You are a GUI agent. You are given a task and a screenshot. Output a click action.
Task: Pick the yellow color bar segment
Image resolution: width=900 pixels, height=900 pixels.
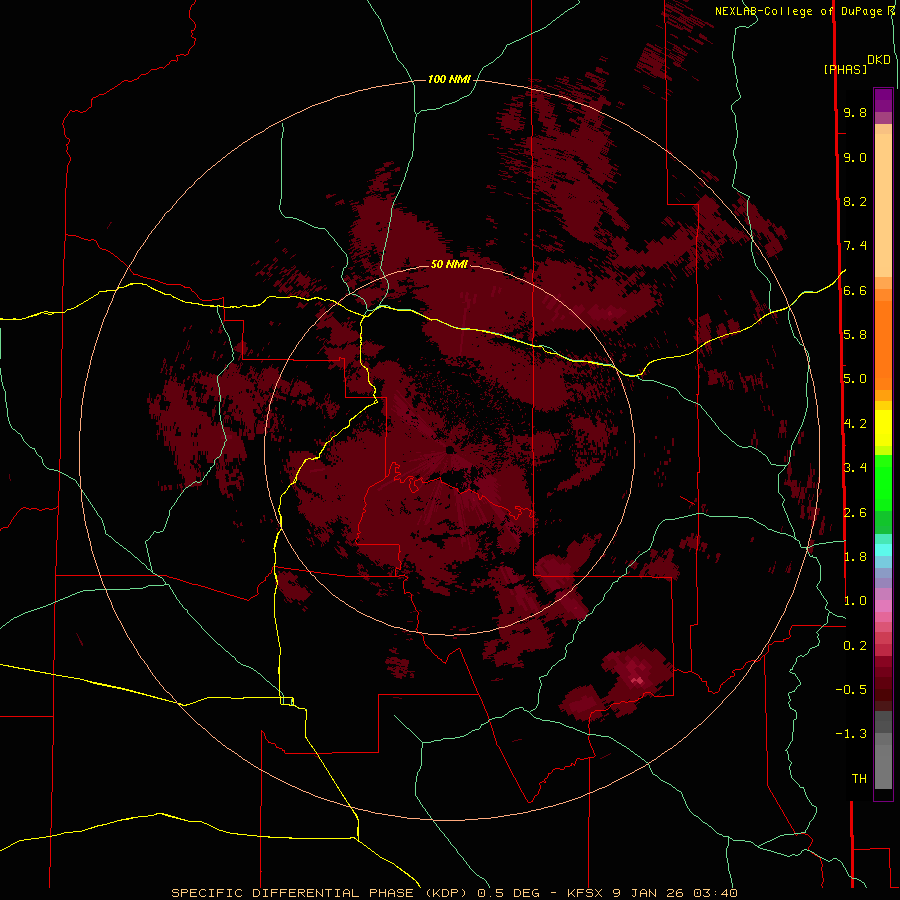coord(883,428)
